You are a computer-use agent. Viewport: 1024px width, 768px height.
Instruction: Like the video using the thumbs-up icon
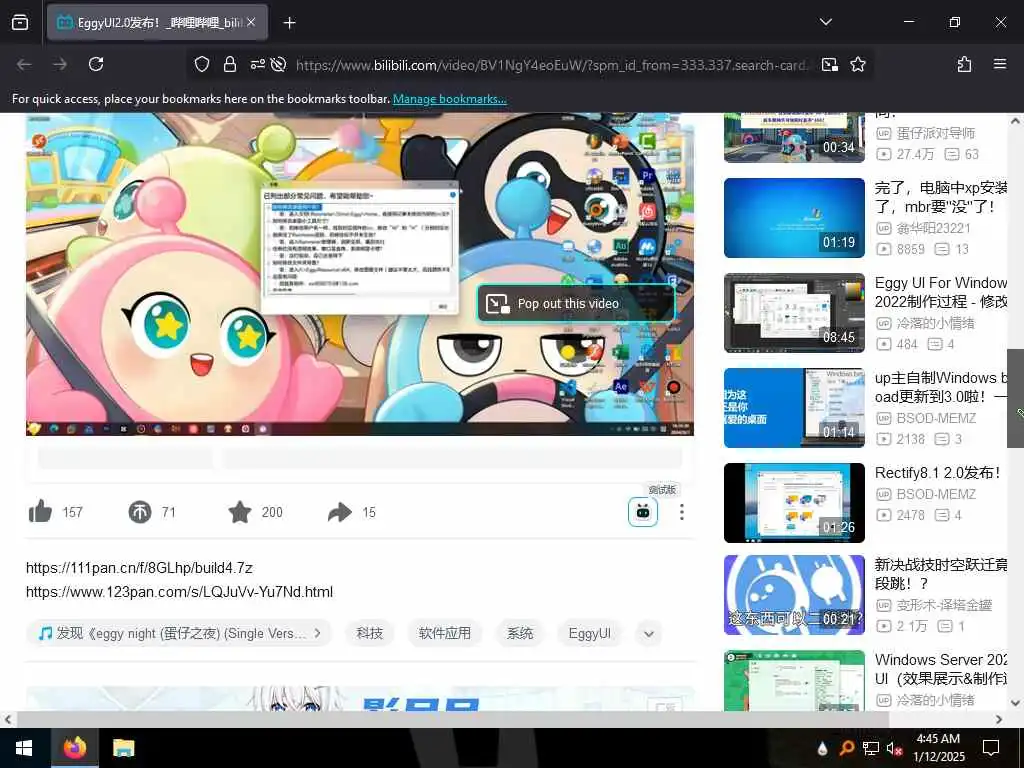point(40,512)
